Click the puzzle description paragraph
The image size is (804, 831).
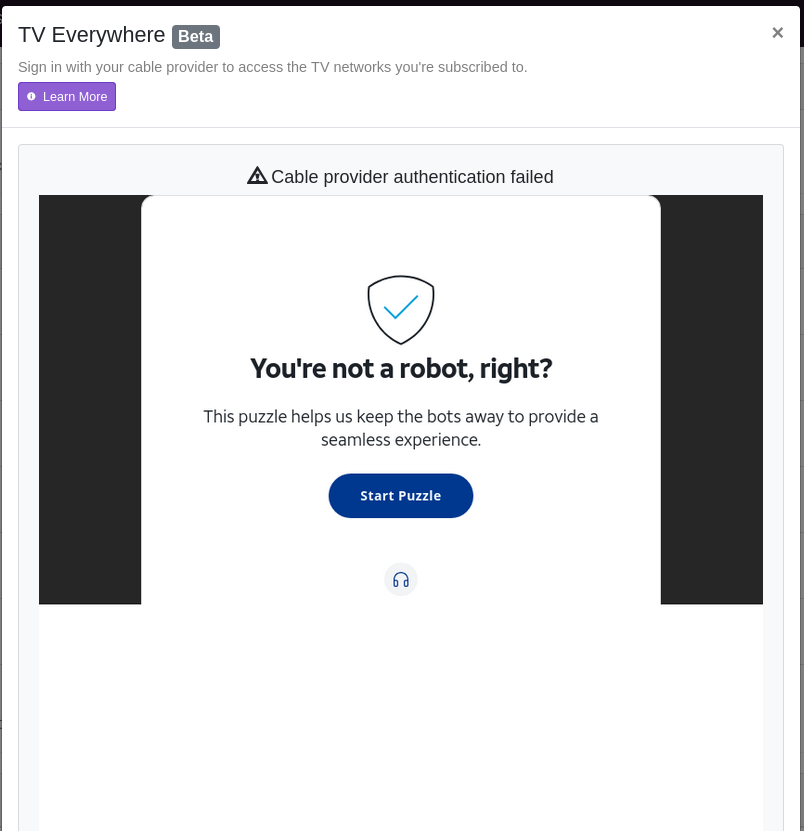tap(400, 428)
